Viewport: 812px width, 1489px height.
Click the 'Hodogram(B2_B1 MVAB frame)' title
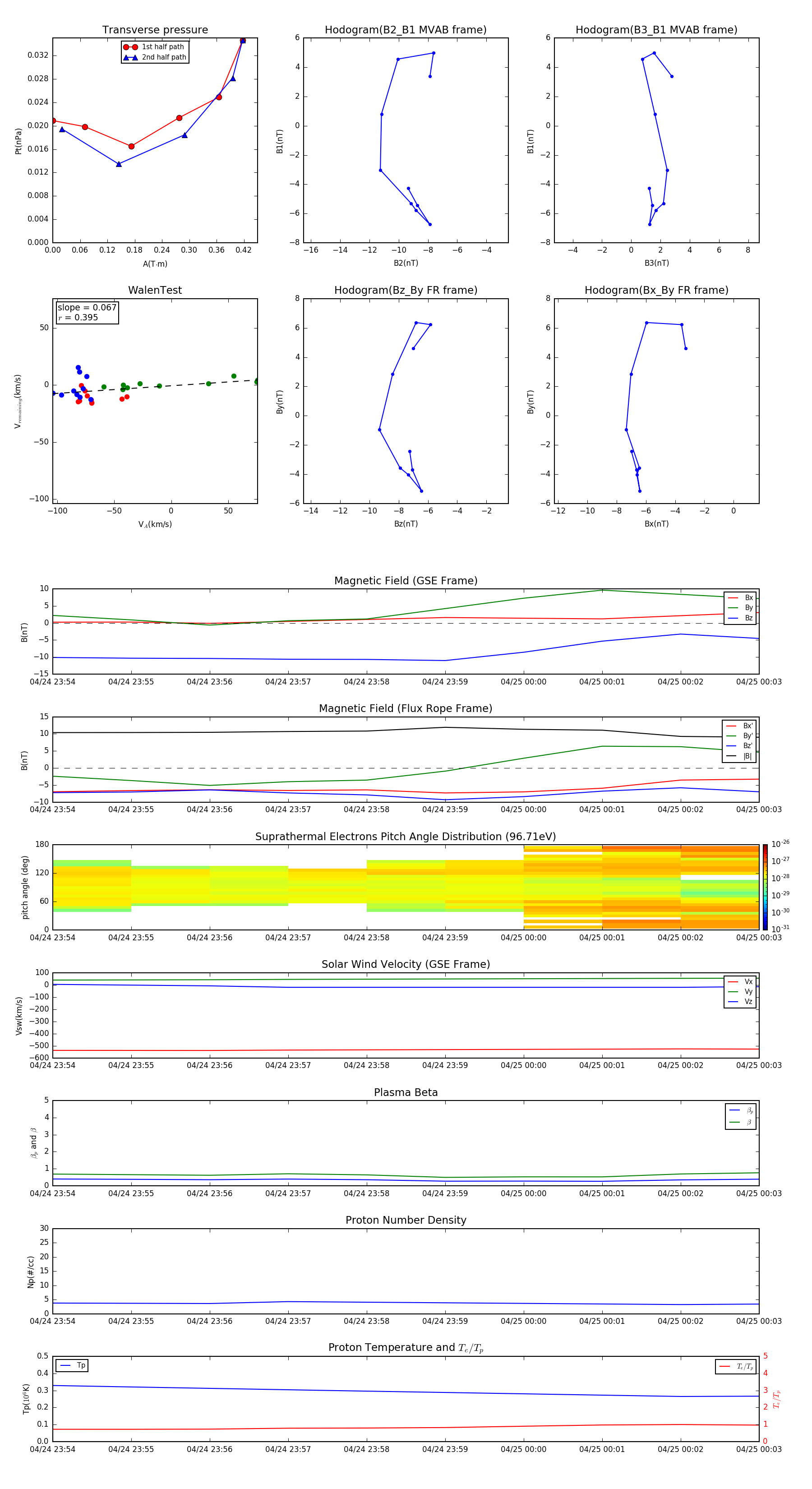tap(406, 30)
